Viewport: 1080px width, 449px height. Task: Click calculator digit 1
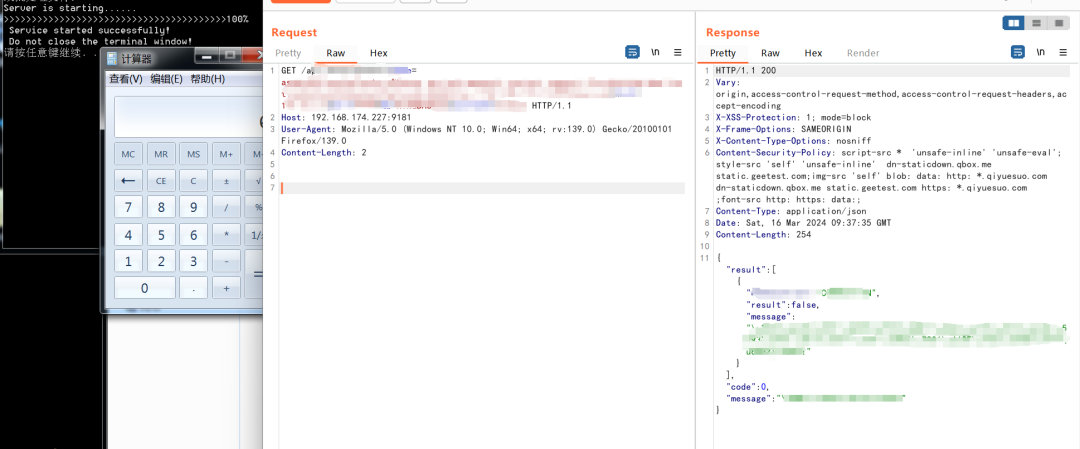[128, 262]
